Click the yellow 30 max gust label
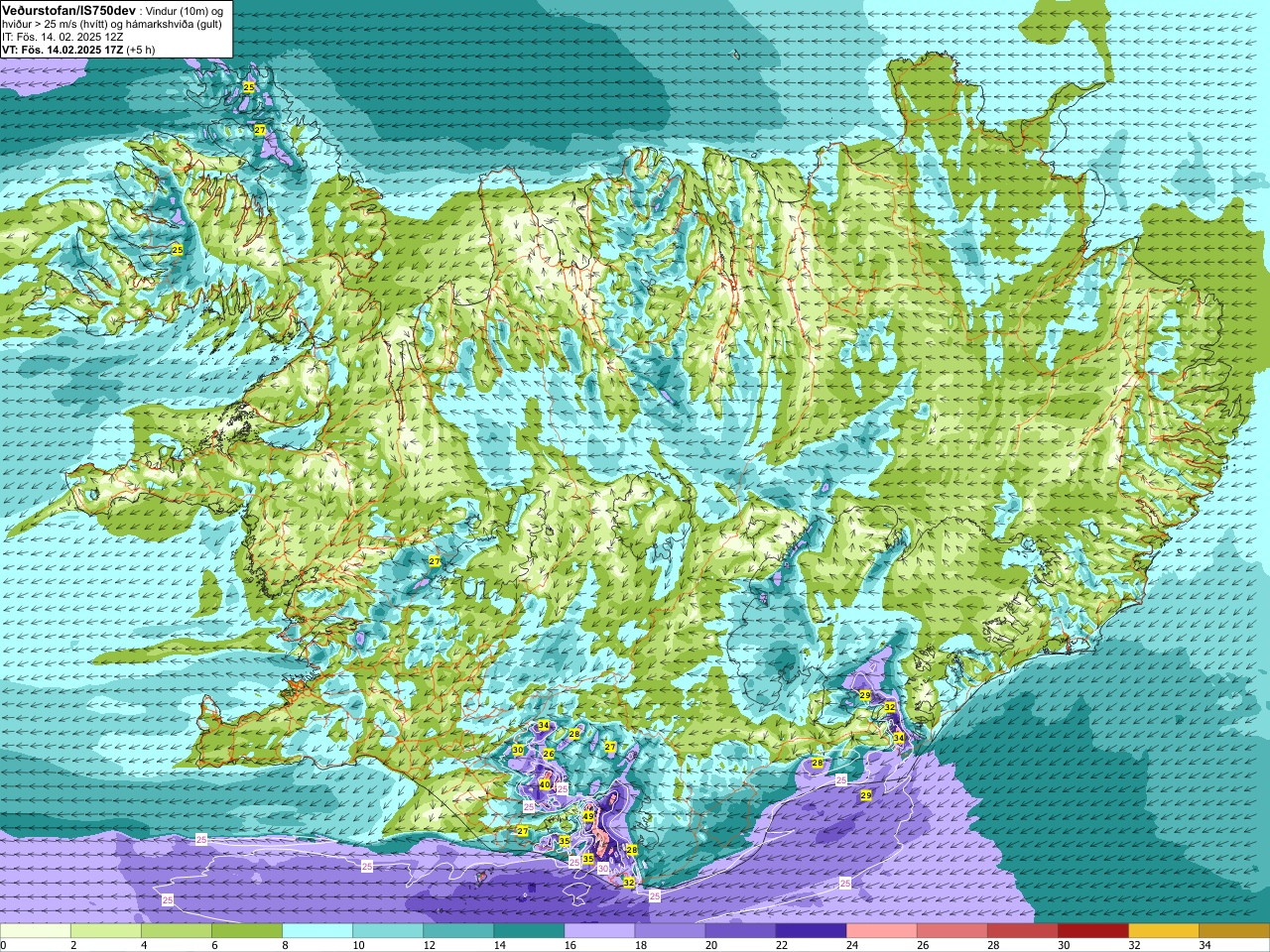 [518, 750]
